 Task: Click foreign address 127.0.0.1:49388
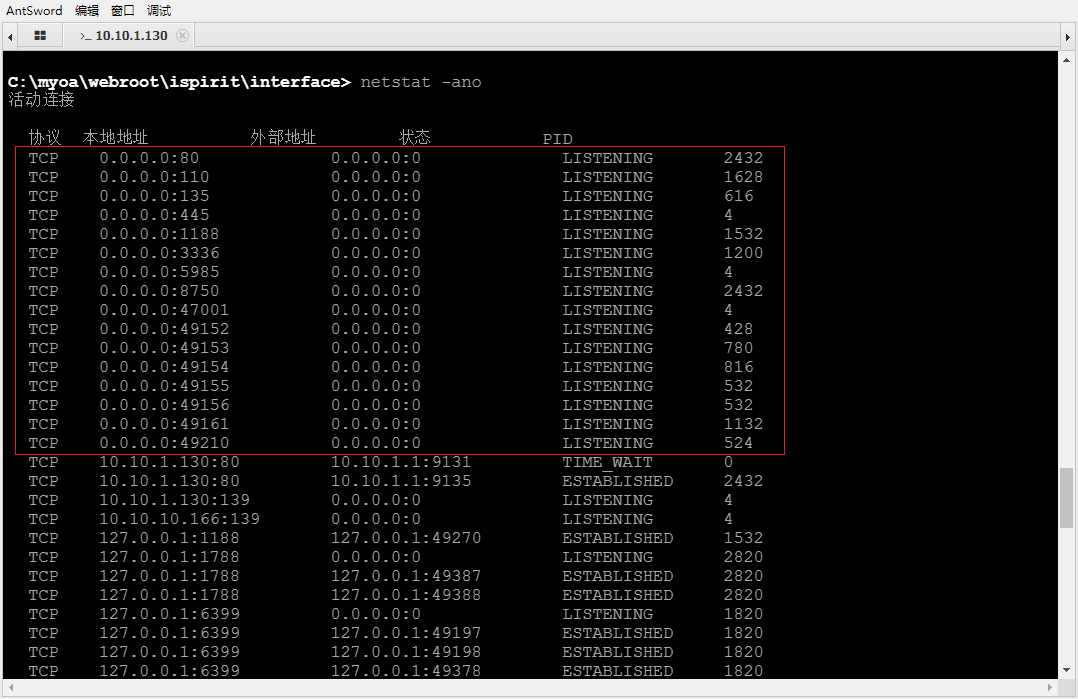tap(406, 595)
